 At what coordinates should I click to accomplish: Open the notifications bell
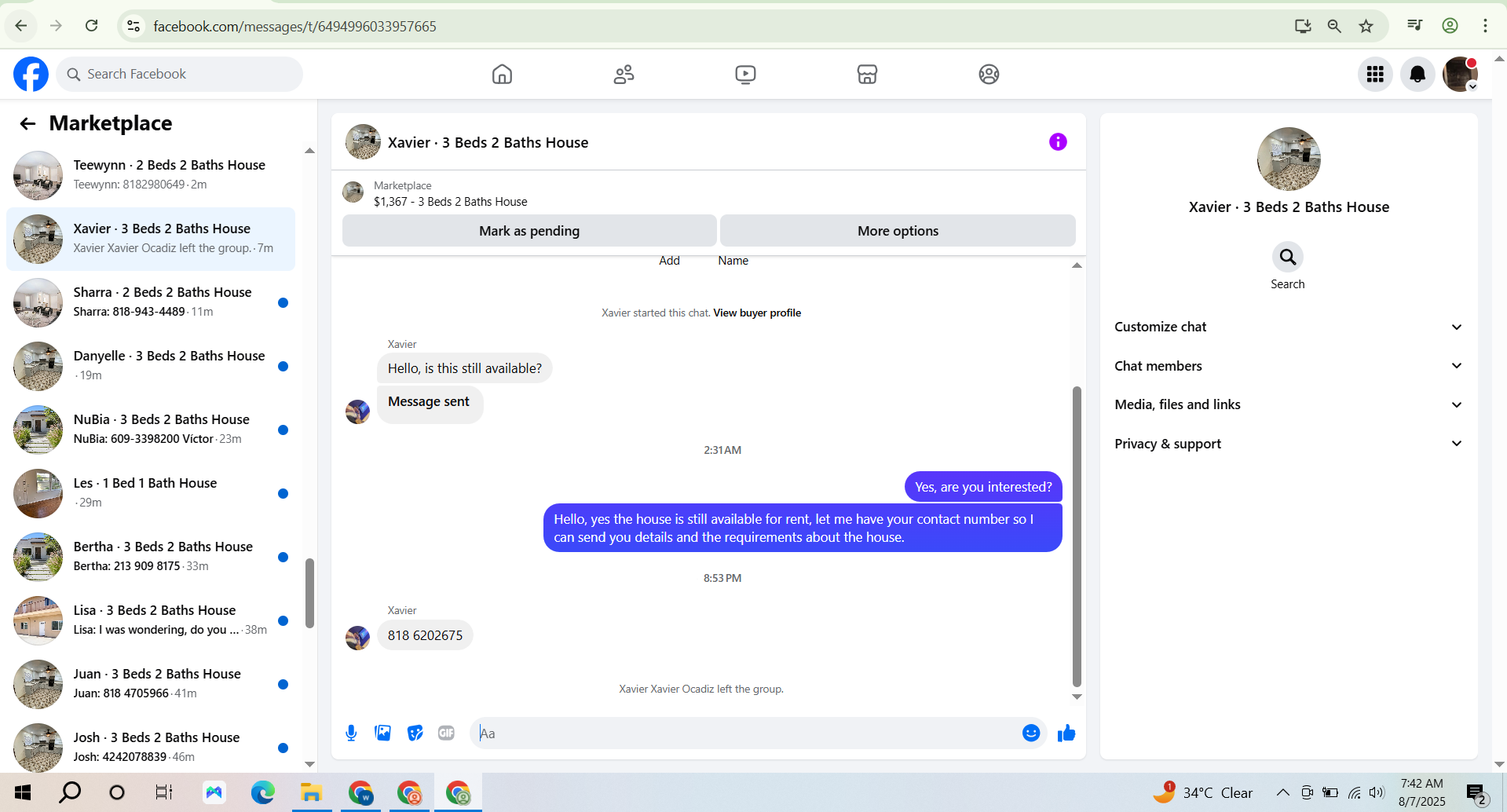click(x=1417, y=75)
